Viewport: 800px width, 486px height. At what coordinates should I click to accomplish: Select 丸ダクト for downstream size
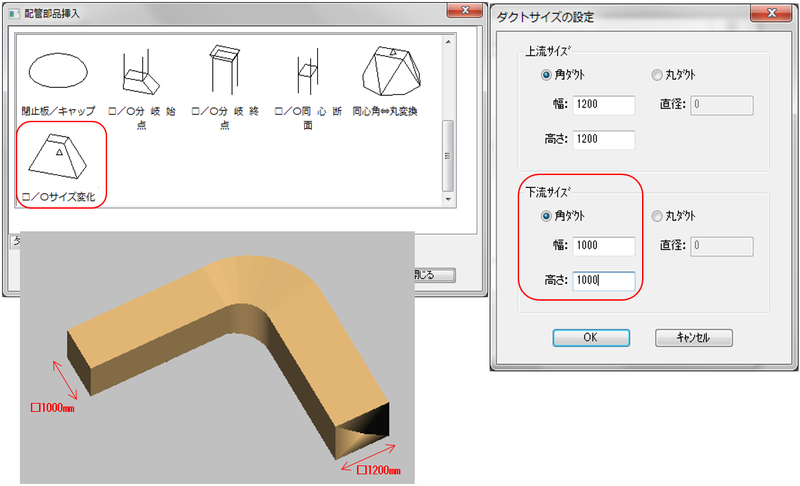657,215
